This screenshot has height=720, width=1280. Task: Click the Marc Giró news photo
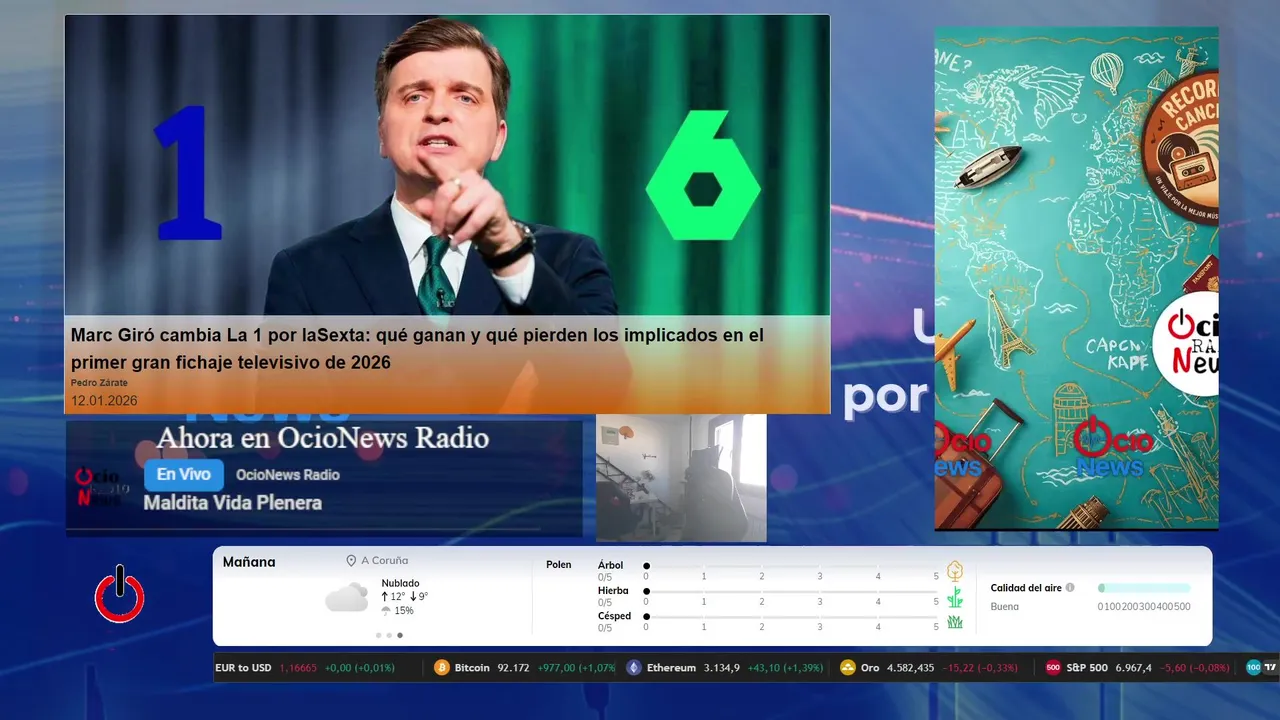tap(447, 165)
